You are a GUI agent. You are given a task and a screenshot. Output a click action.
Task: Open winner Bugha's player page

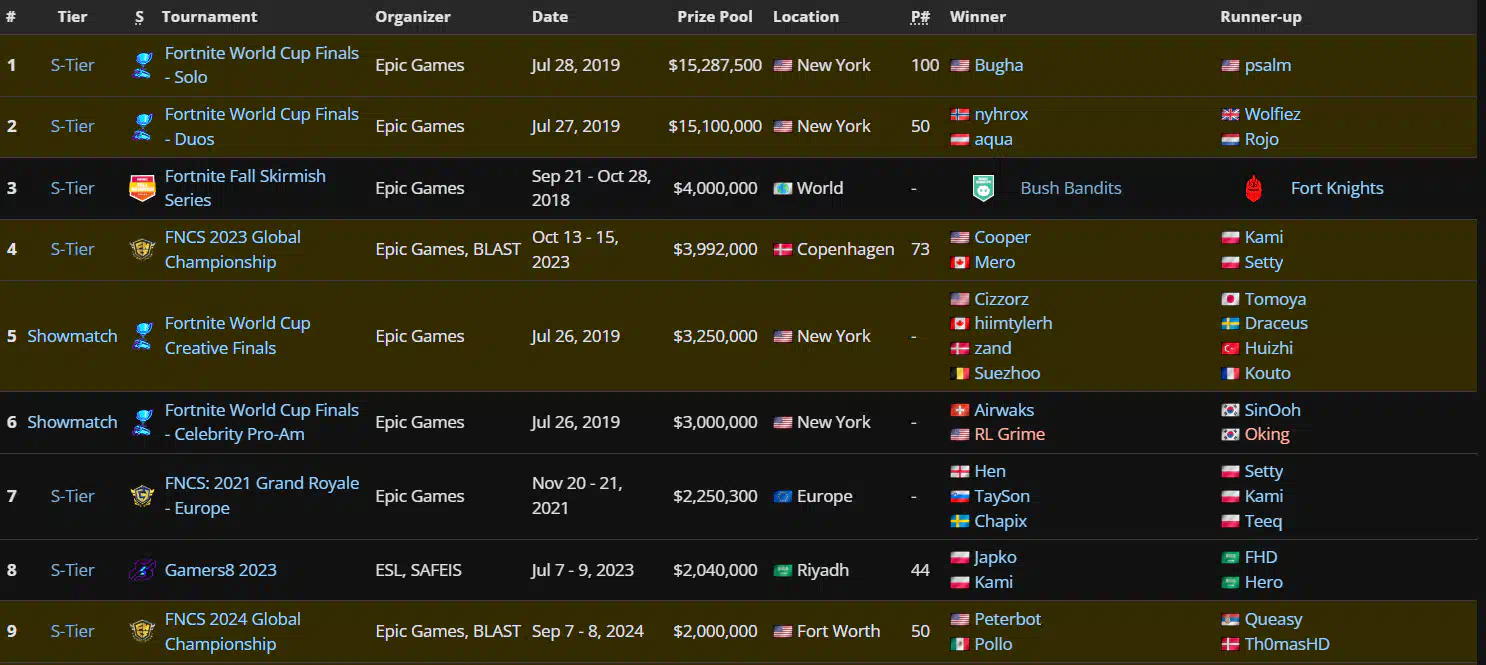tap(999, 65)
